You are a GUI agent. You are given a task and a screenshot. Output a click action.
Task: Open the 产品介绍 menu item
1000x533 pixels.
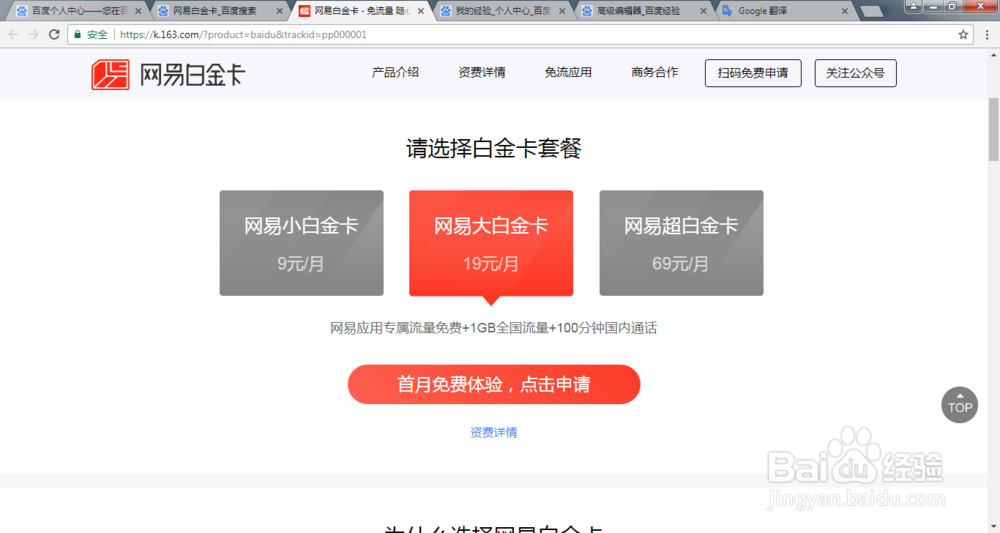pos(395,72)
